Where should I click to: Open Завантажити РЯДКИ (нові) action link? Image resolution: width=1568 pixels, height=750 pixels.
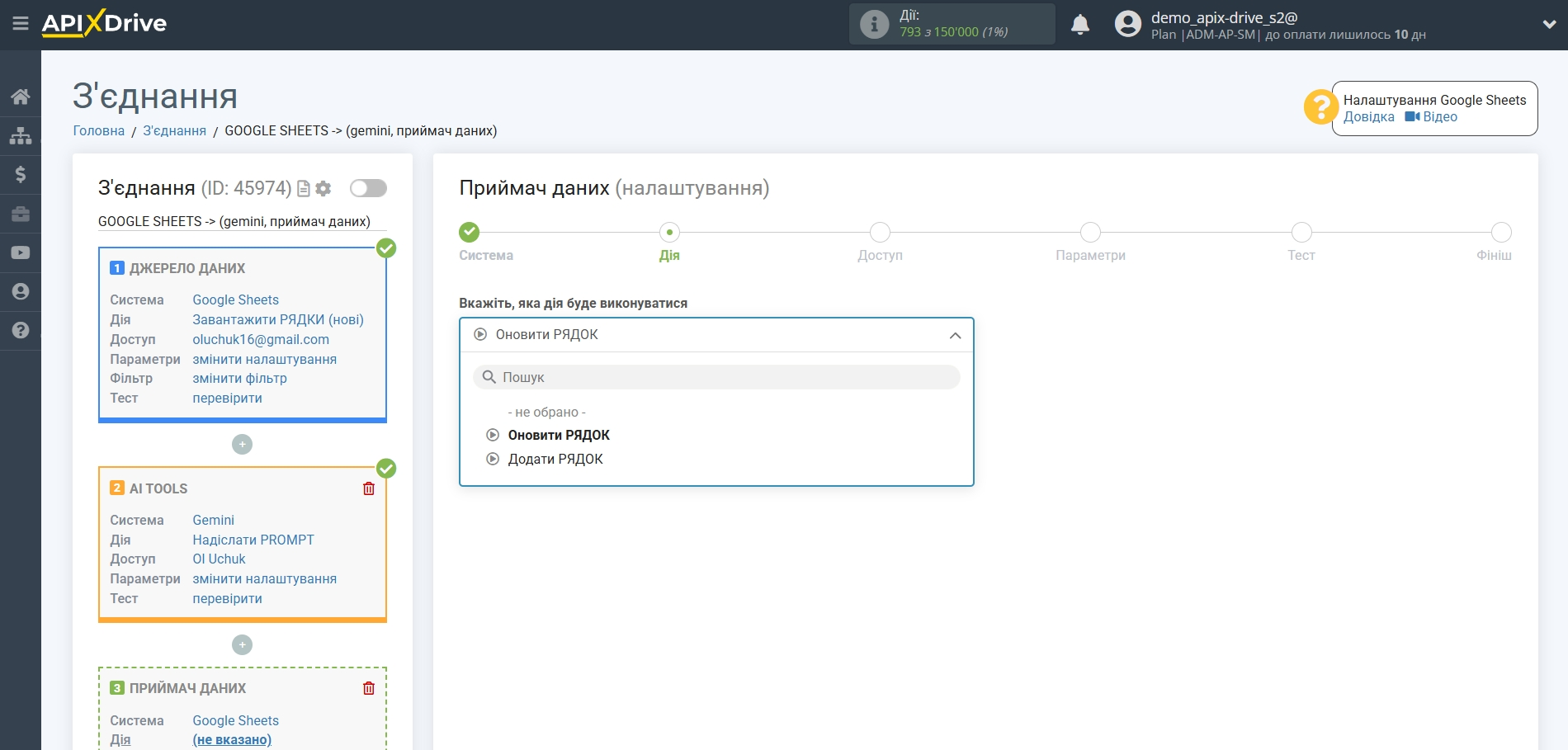(278, 319)
